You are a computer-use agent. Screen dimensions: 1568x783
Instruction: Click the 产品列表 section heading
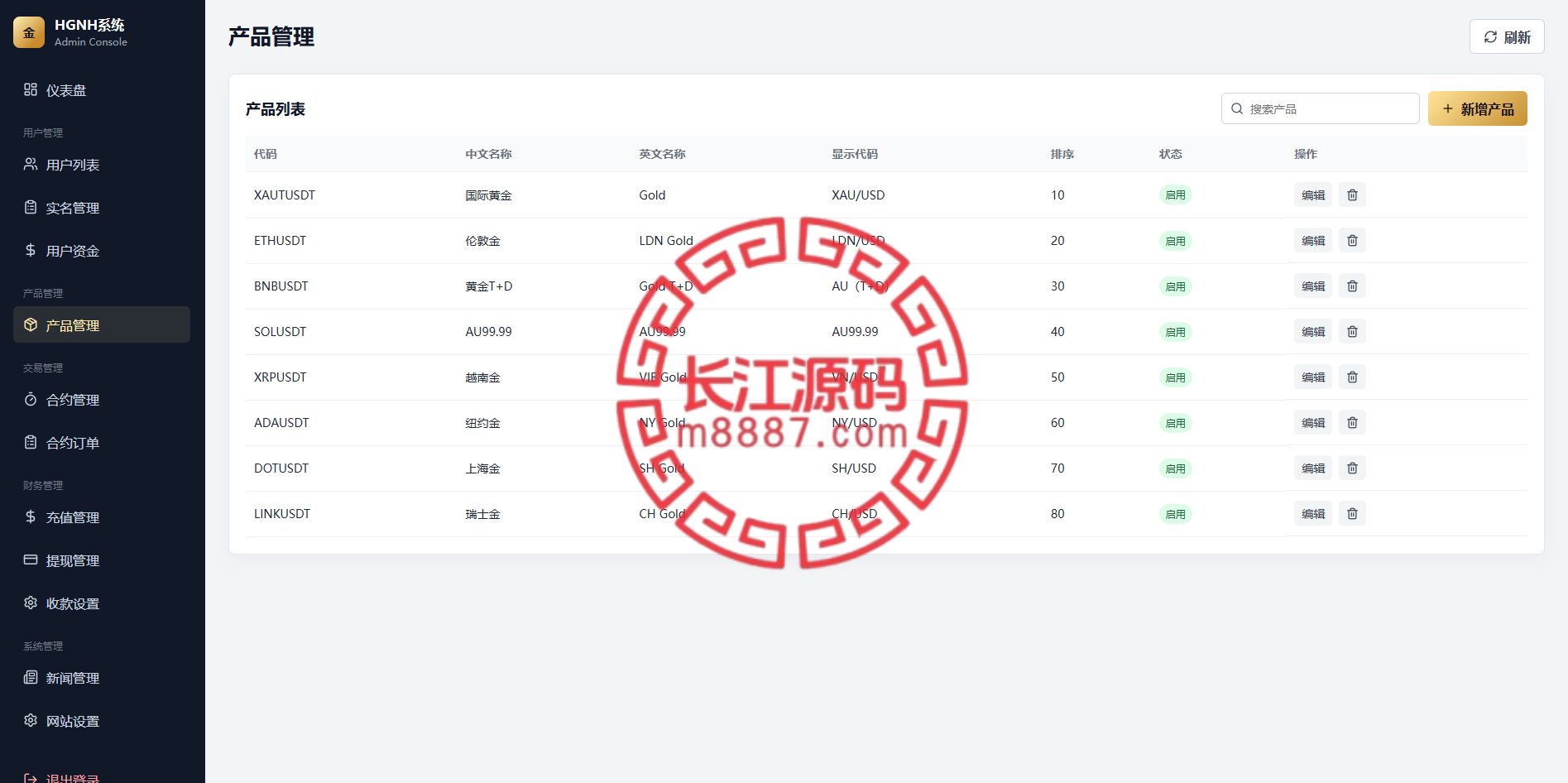[276, 109]
